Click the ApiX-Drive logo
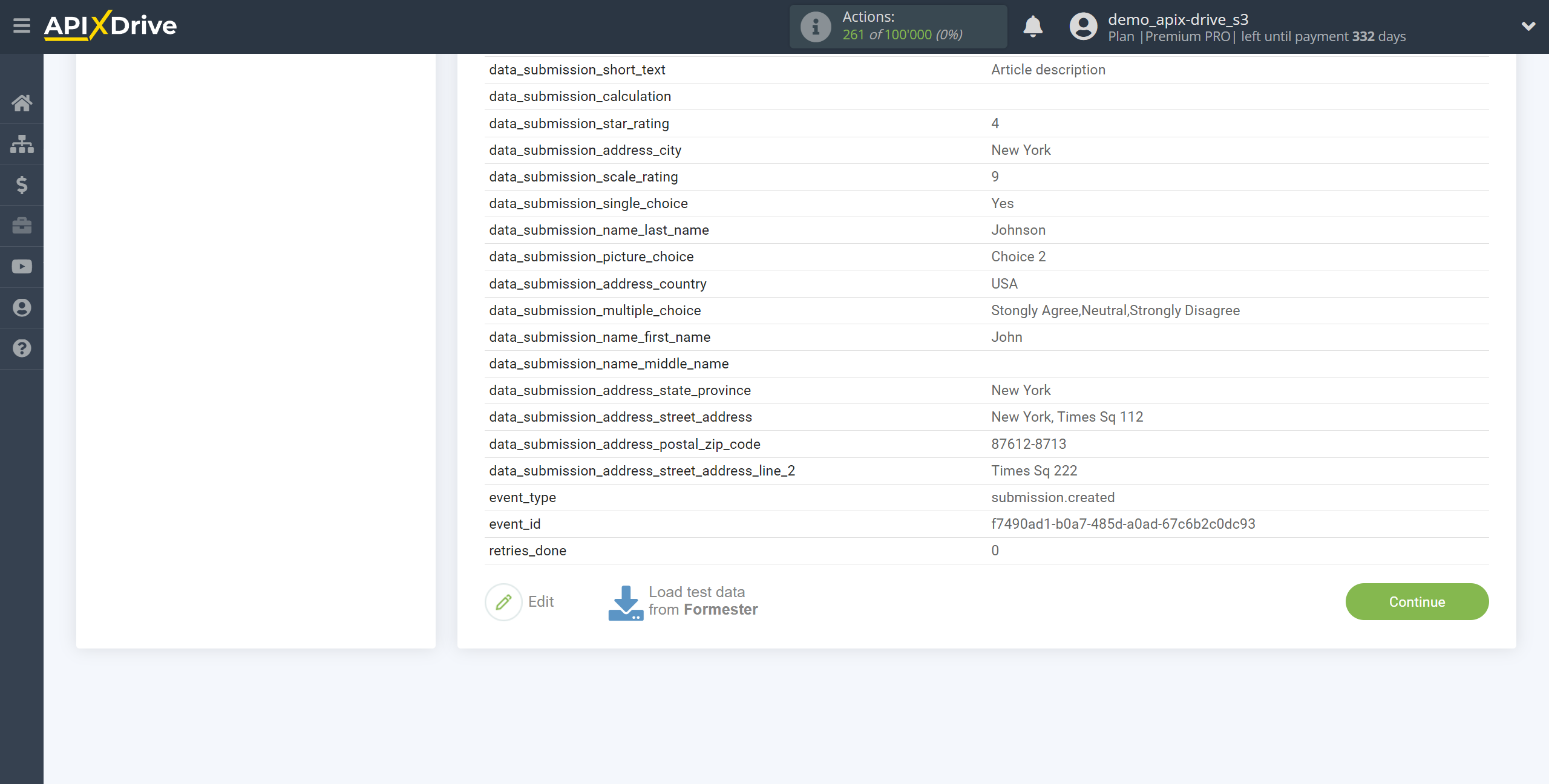 (110, 26)
